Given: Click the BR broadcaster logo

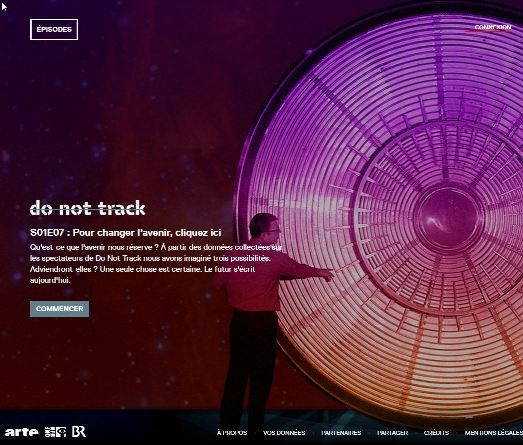Looking at the screenshot, I should (x=79, y=432).
